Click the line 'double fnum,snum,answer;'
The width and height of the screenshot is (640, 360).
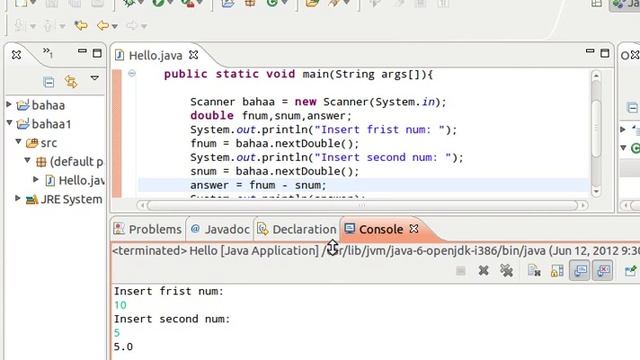[x=271, y=116]
